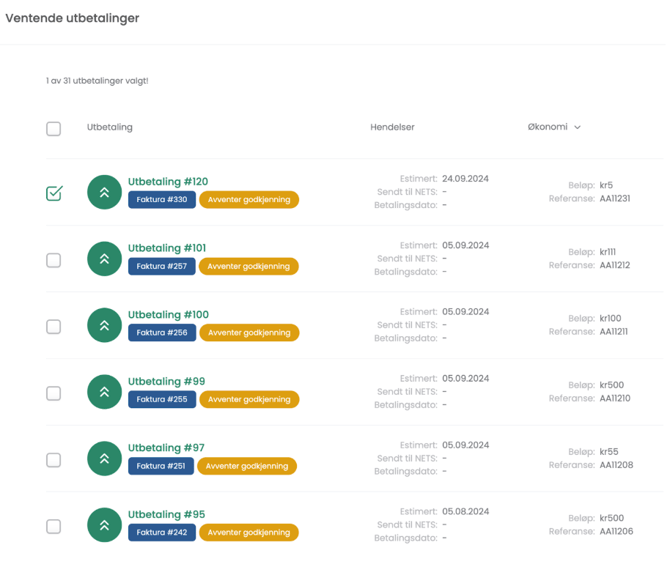Open the Faktura #242 tag
This screenshot has width=670, height=564.
point(161,533)
